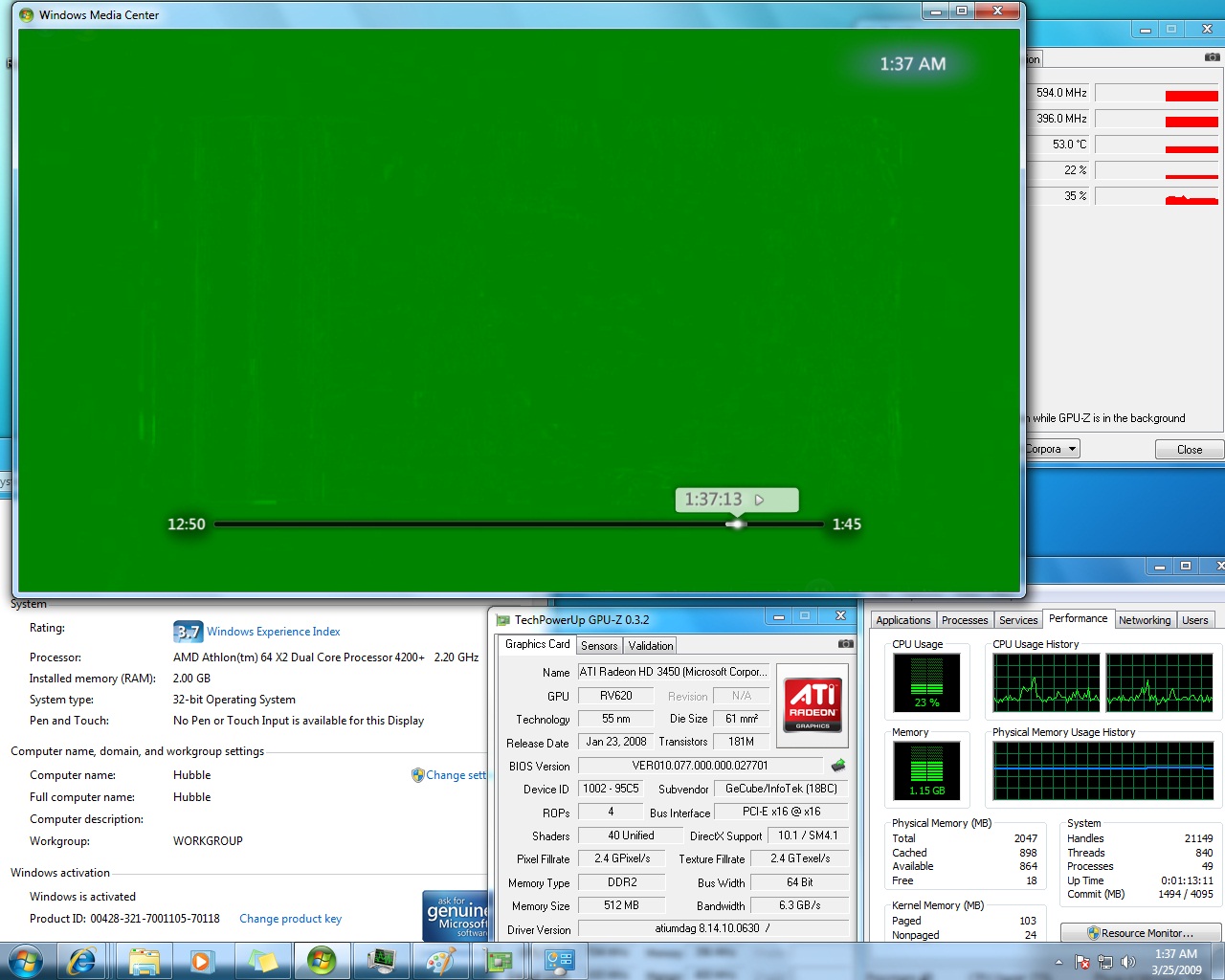Open the taskbar clock and date
This screenshot has height=980, width=1225.
coord(1176,962)
